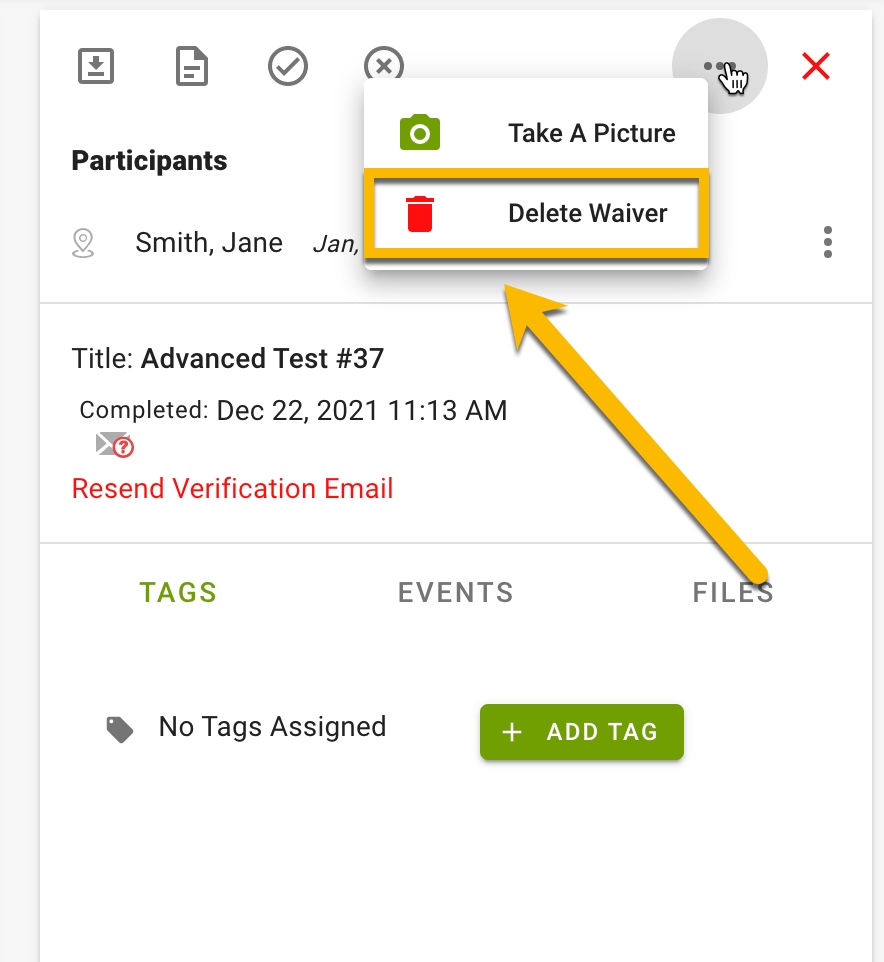Click the location pin beside Smith, Jane
Viewport: 884px width, 962px height.
[x=83, y=243]
